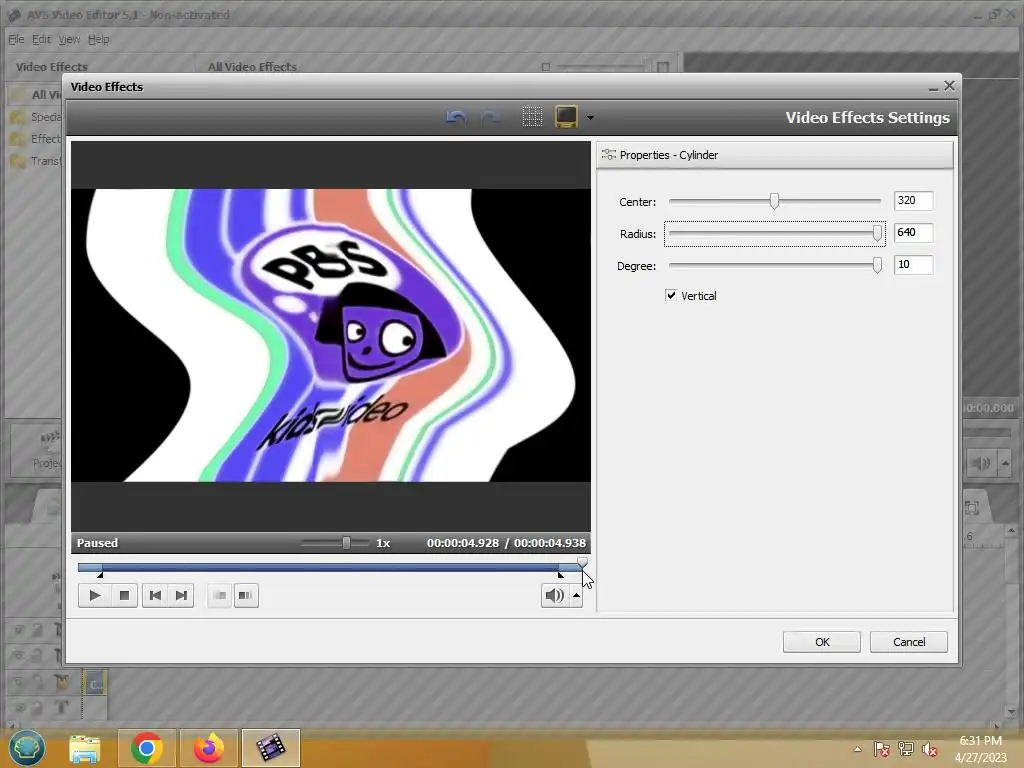Mute the preview volume speaker
Image resolution: width=1024 pixels, height=768 pixels.
(x=554, y=595)
